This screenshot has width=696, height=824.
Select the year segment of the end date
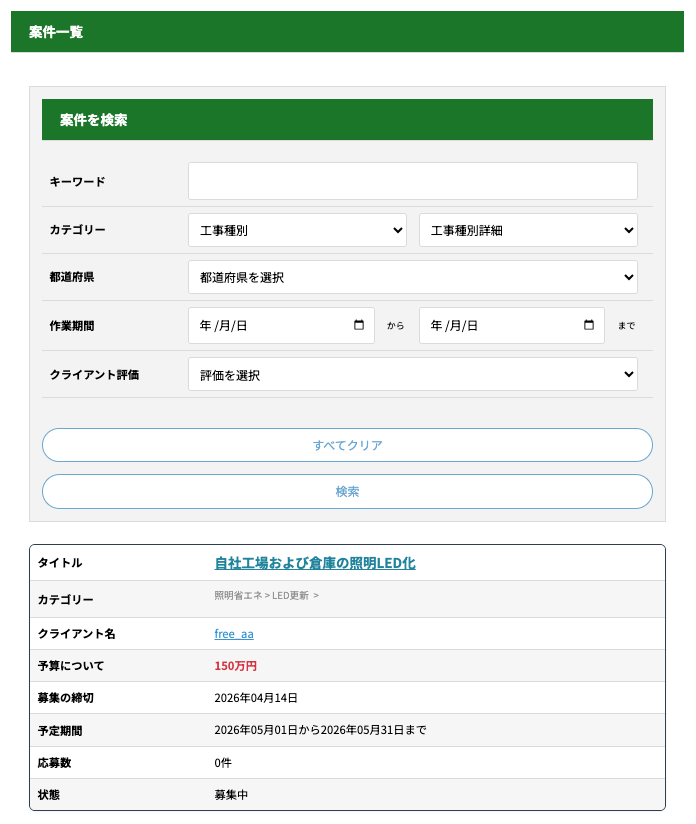tap(436, 326)
